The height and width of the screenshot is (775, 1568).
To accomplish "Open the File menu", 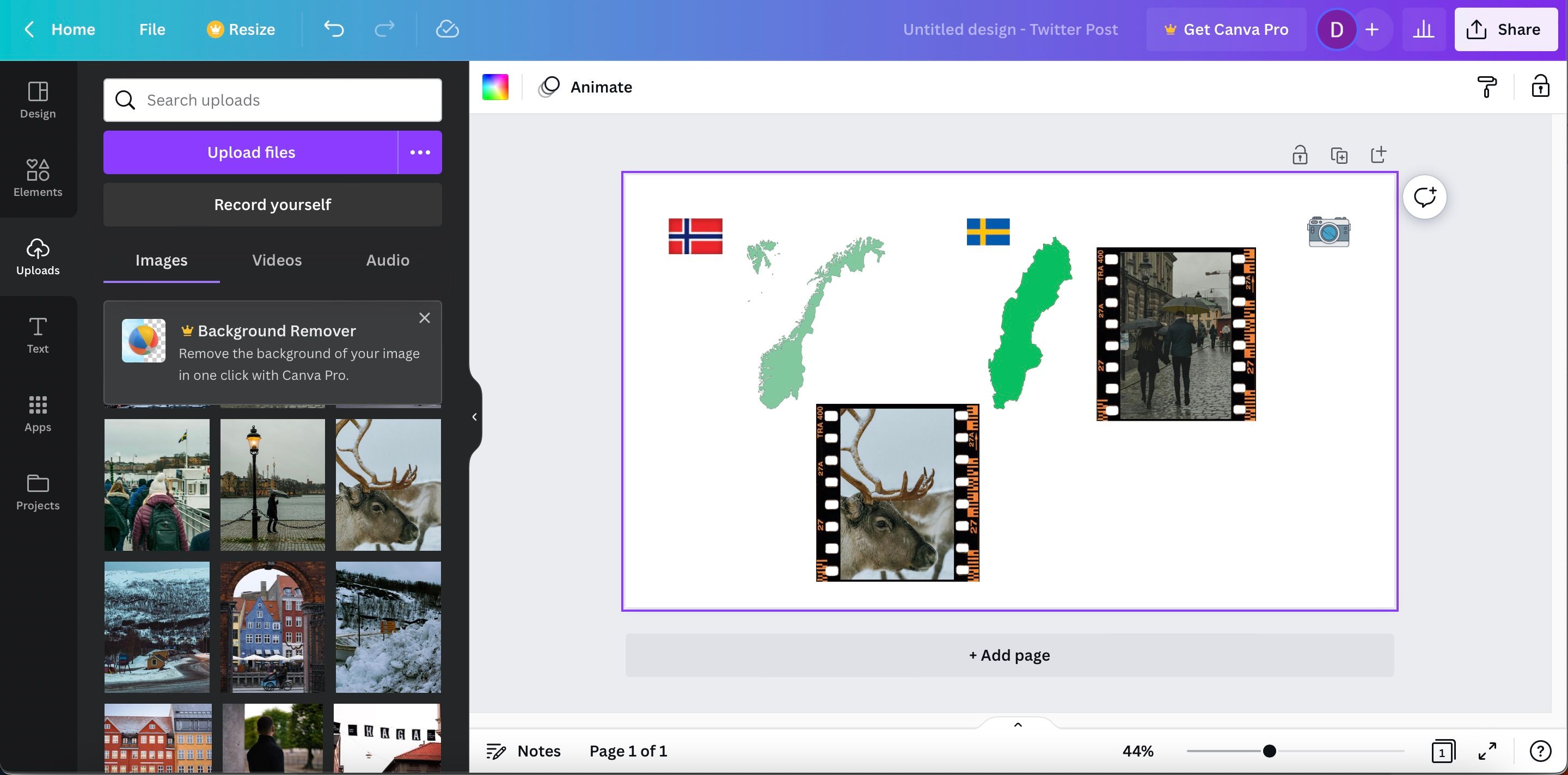I will (x=151, y=29).
